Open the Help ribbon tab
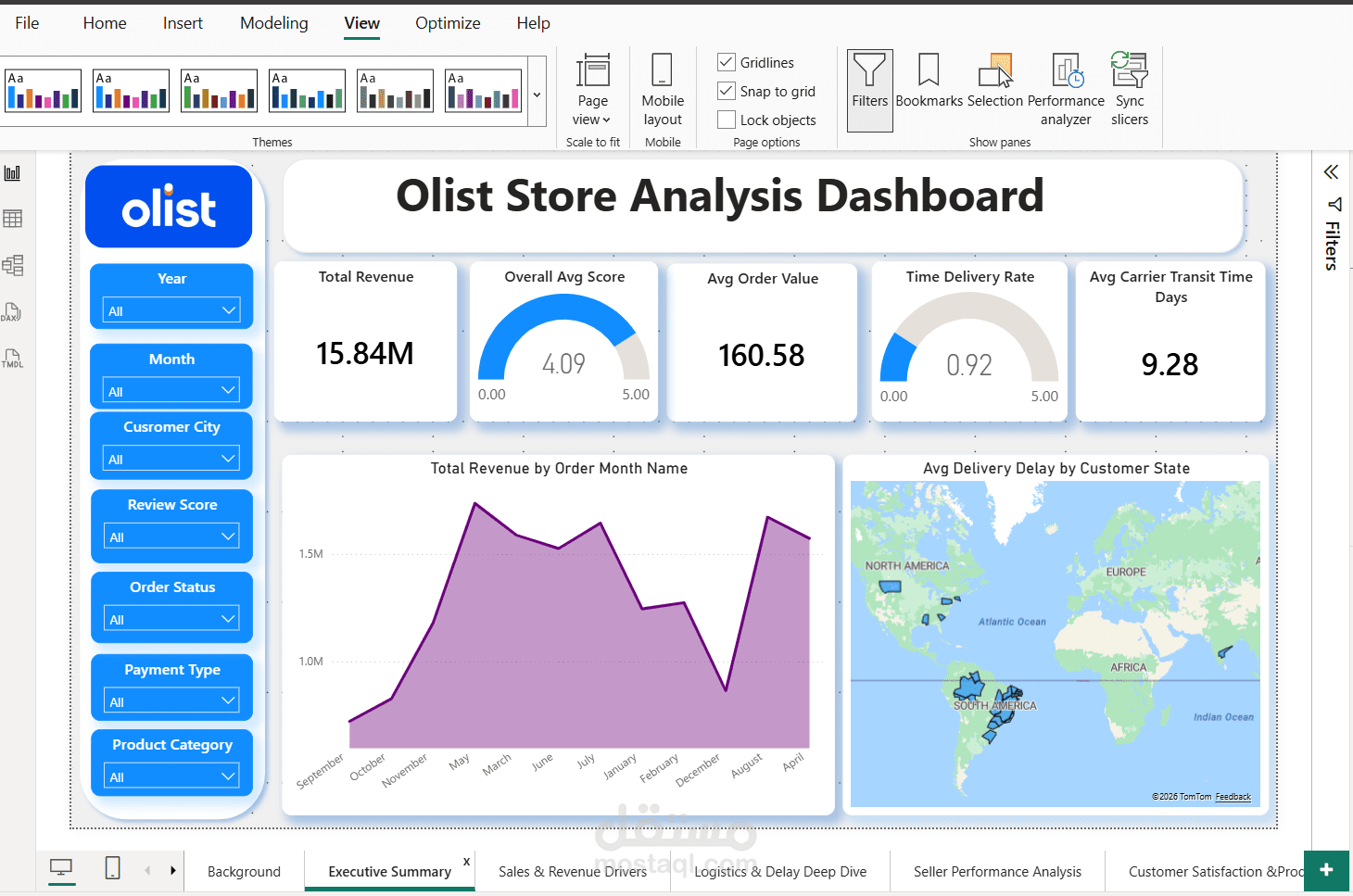The image size is (1353, 896). (533, 23)
